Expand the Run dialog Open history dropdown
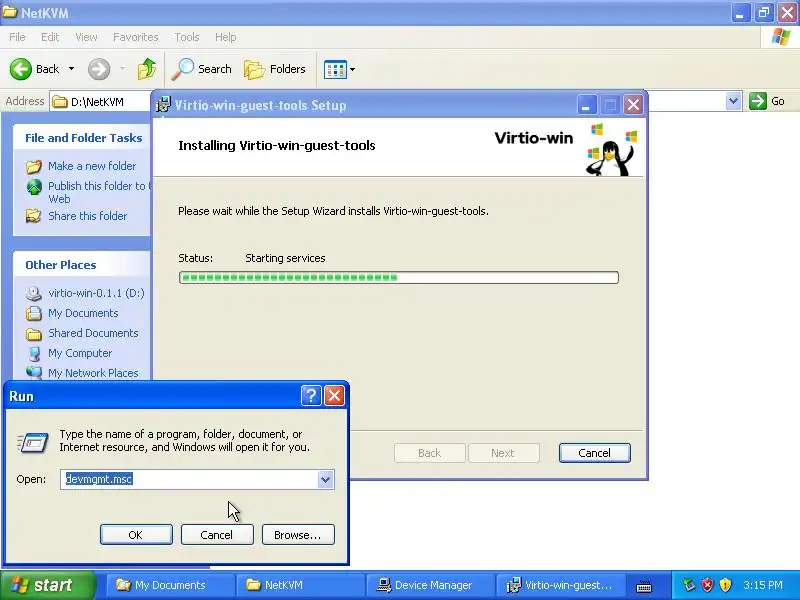The width and height of the screenshot is (800, 600). point(326,480)
